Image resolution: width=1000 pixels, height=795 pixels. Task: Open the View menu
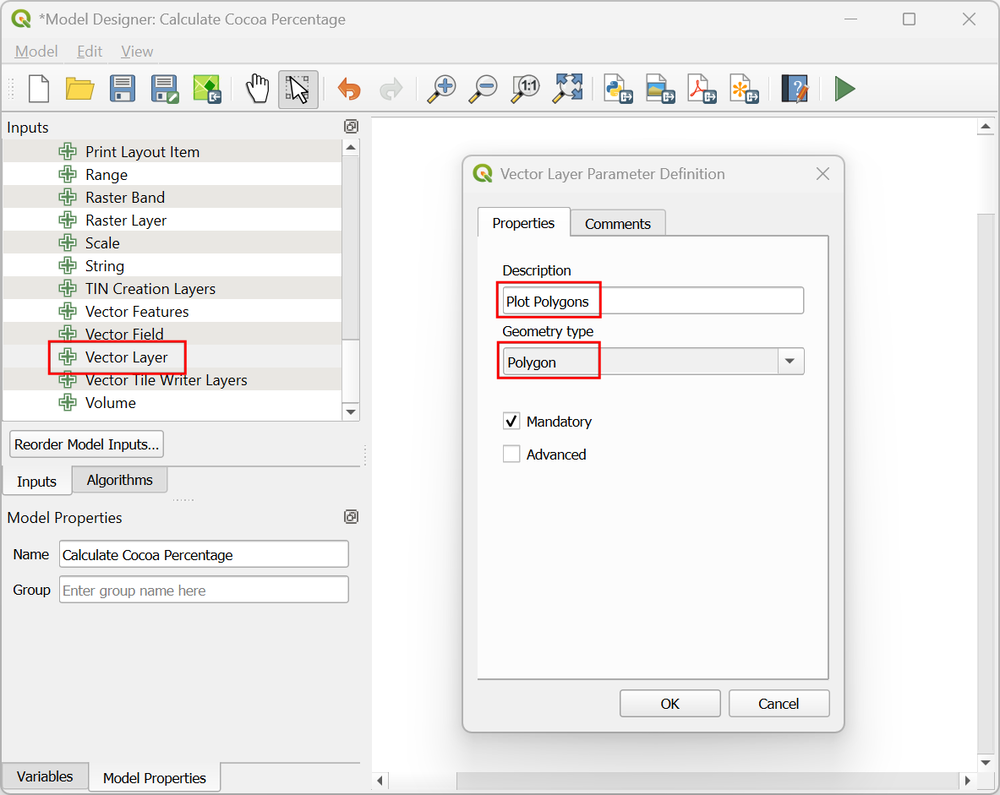pyautogui.click(x=137, y=51)
